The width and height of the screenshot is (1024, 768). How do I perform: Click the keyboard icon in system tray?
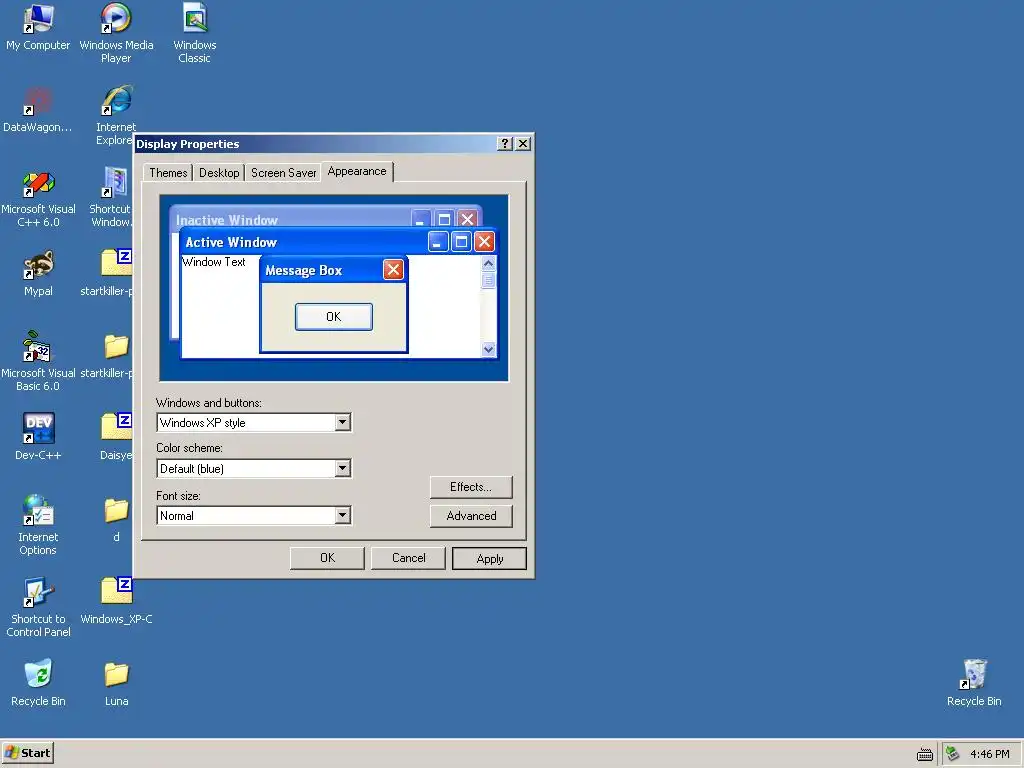[925, 754]
